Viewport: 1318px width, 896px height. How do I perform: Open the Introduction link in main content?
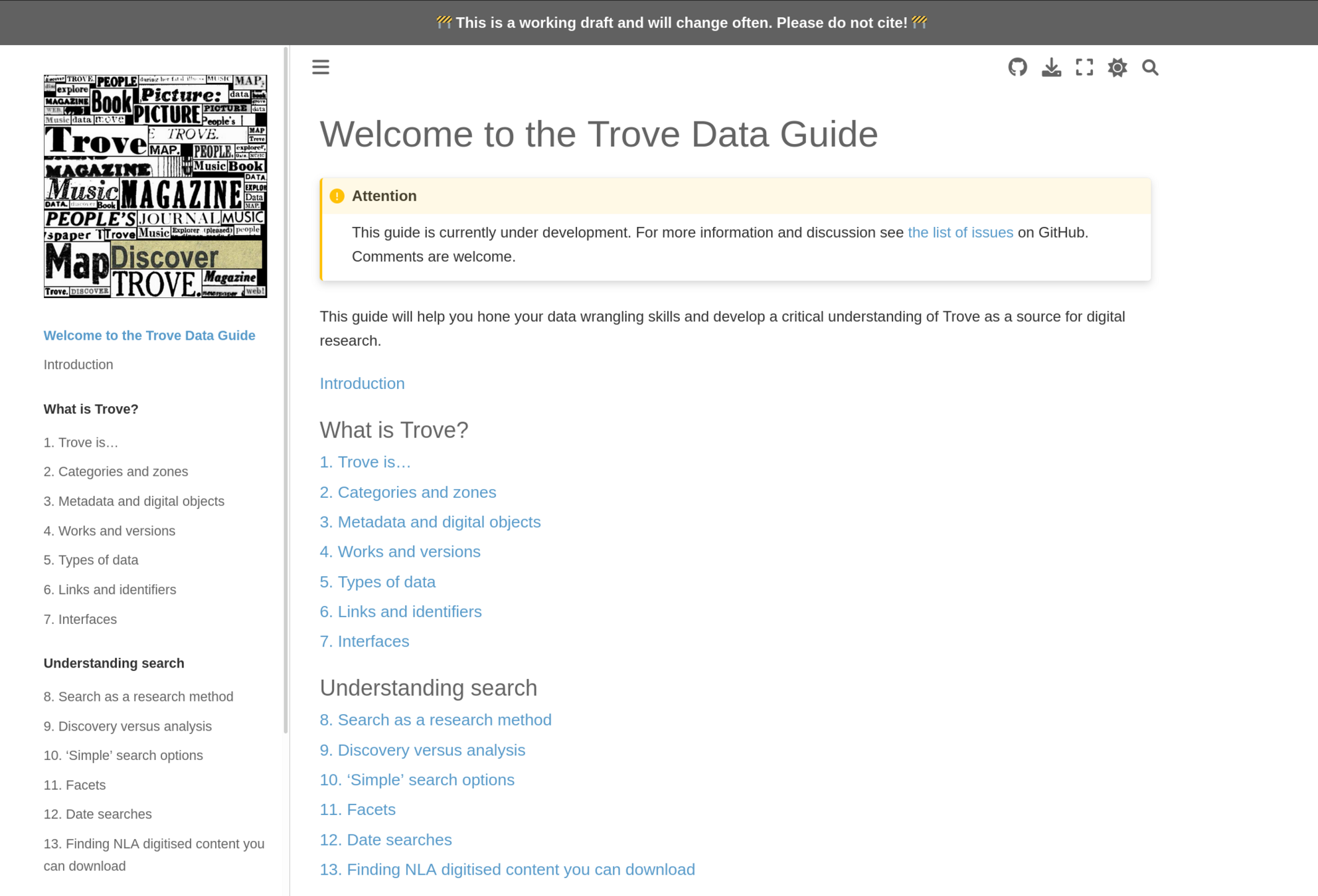coord(362,384)
